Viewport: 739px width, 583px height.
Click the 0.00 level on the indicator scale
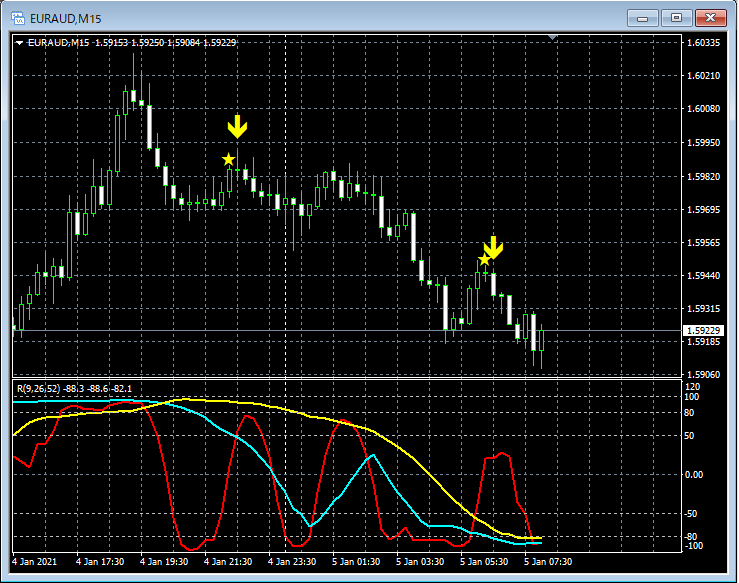click(694, 474)
